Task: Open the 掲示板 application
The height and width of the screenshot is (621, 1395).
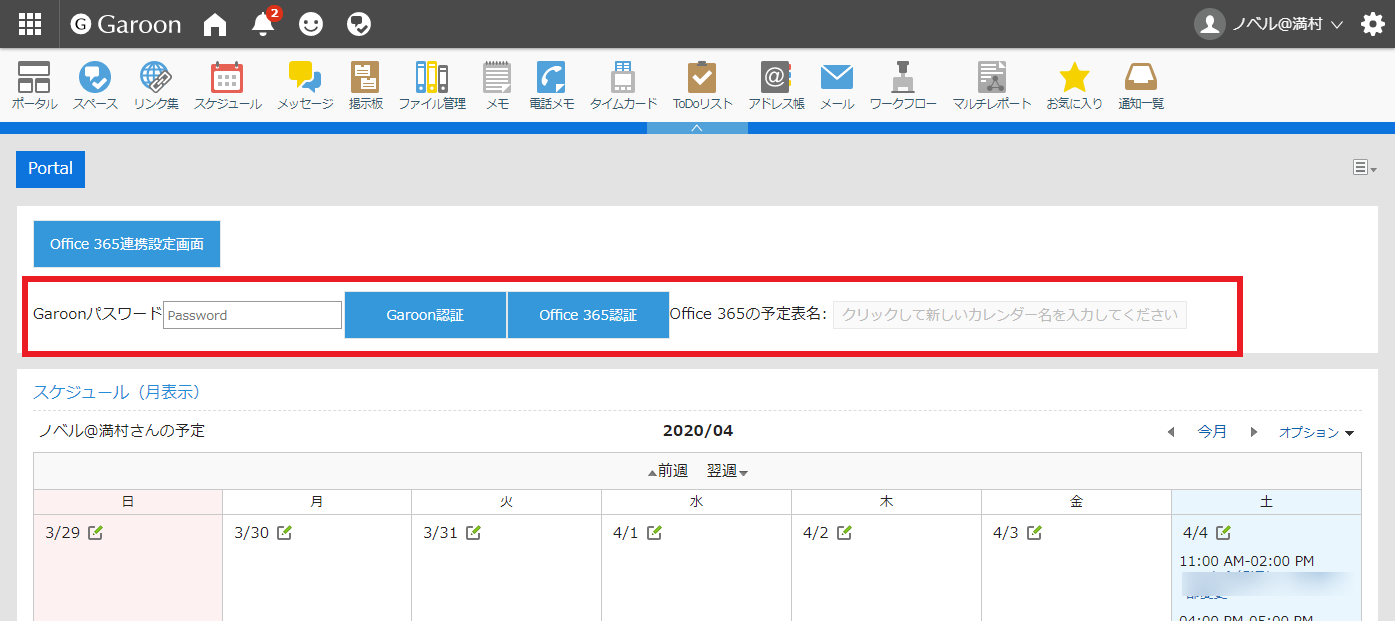Action: tap(365, 85)
